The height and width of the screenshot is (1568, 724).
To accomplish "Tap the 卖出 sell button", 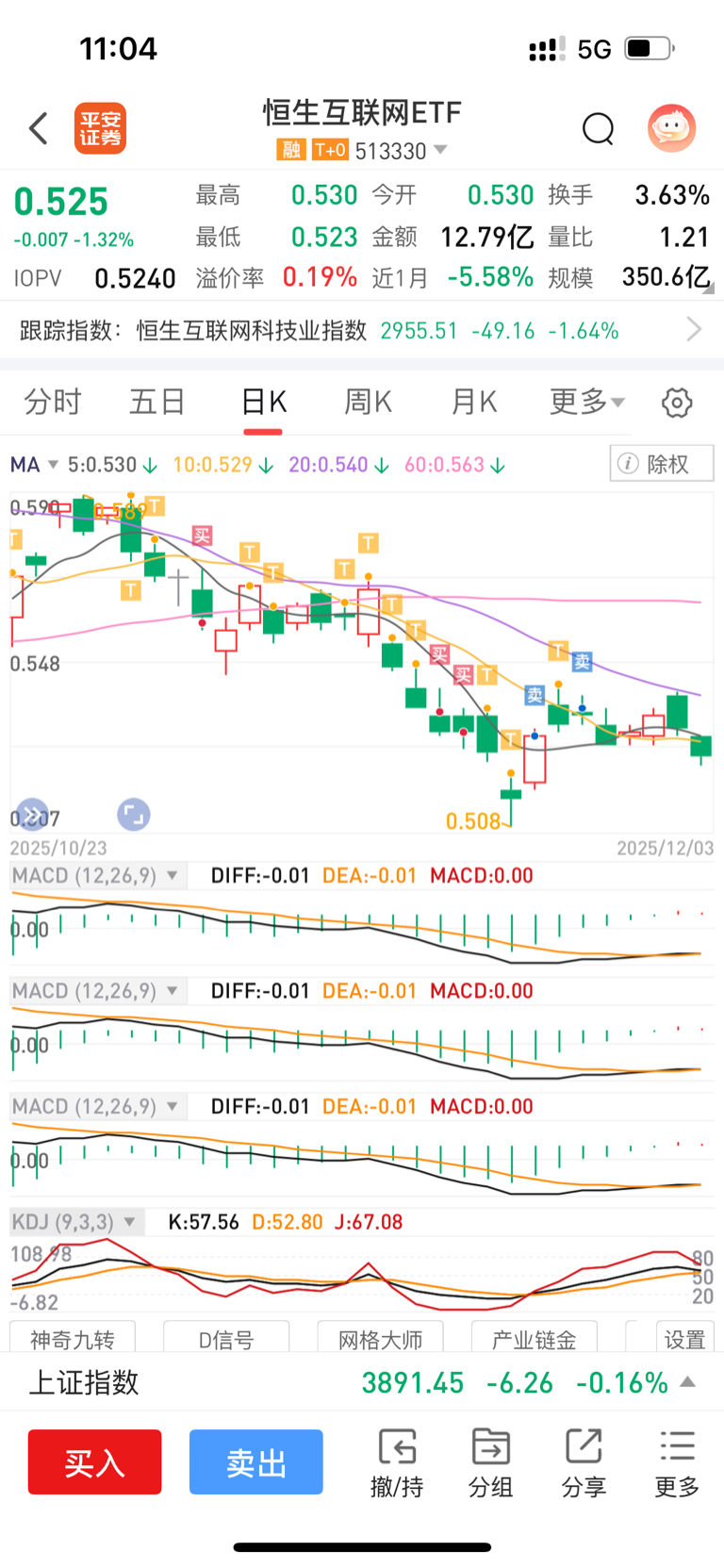I will pos(256,1462).
